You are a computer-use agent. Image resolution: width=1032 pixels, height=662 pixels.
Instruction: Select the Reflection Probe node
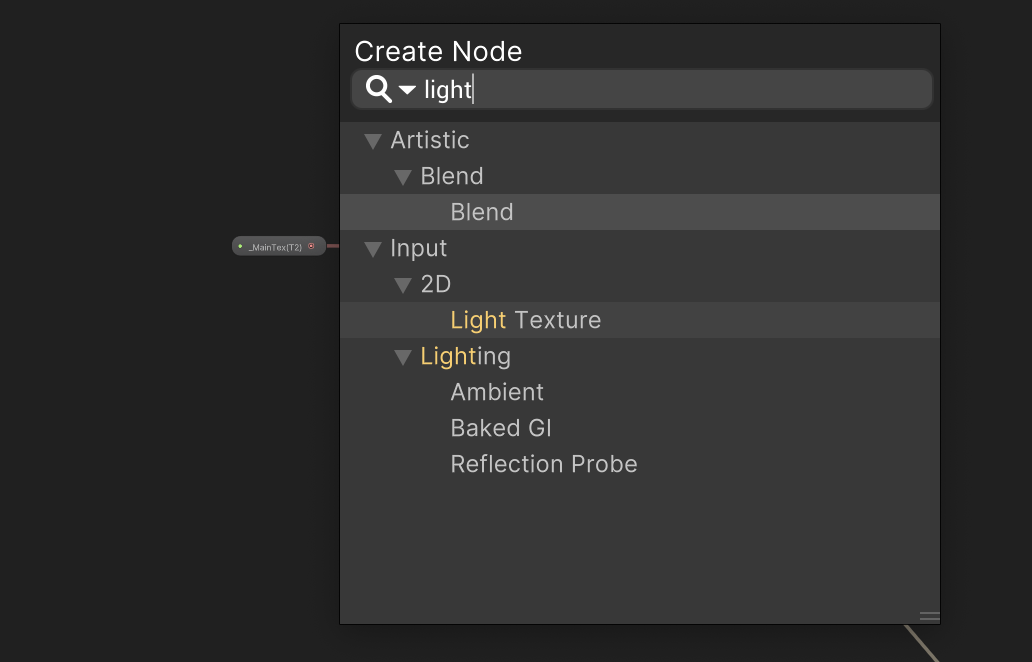coord(544,464)
